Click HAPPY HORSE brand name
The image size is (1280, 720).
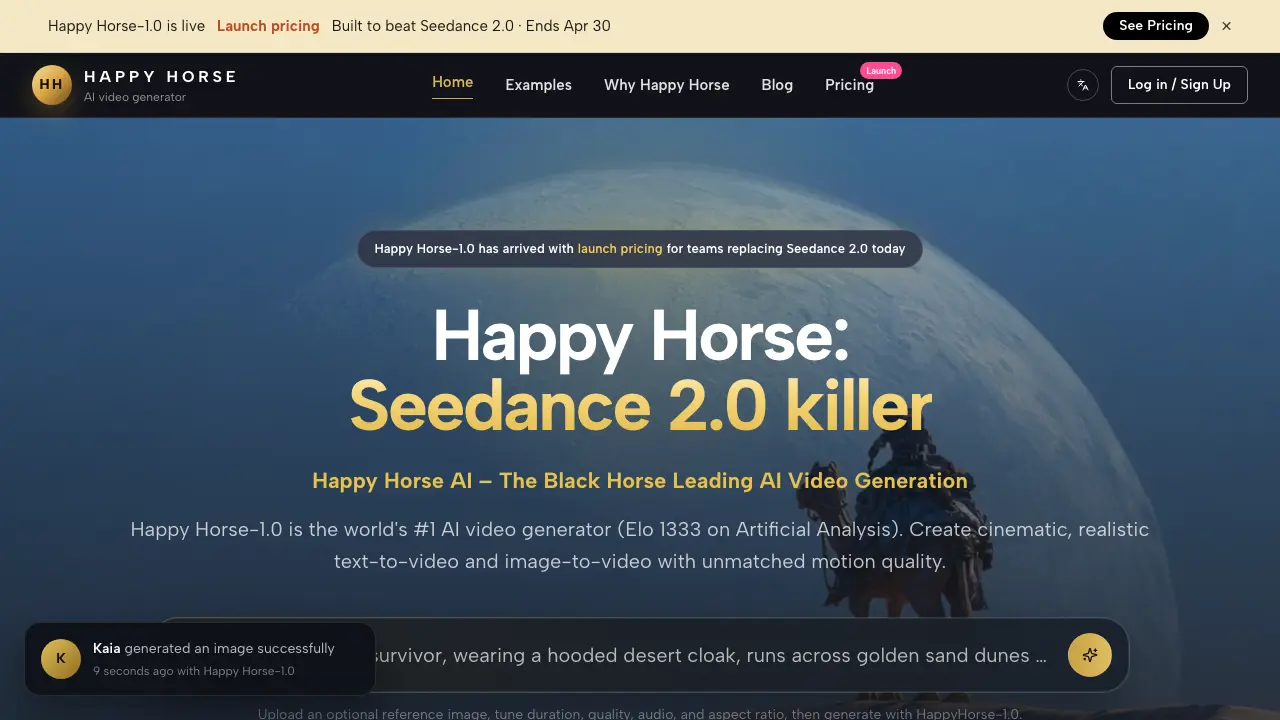(161, 77)
